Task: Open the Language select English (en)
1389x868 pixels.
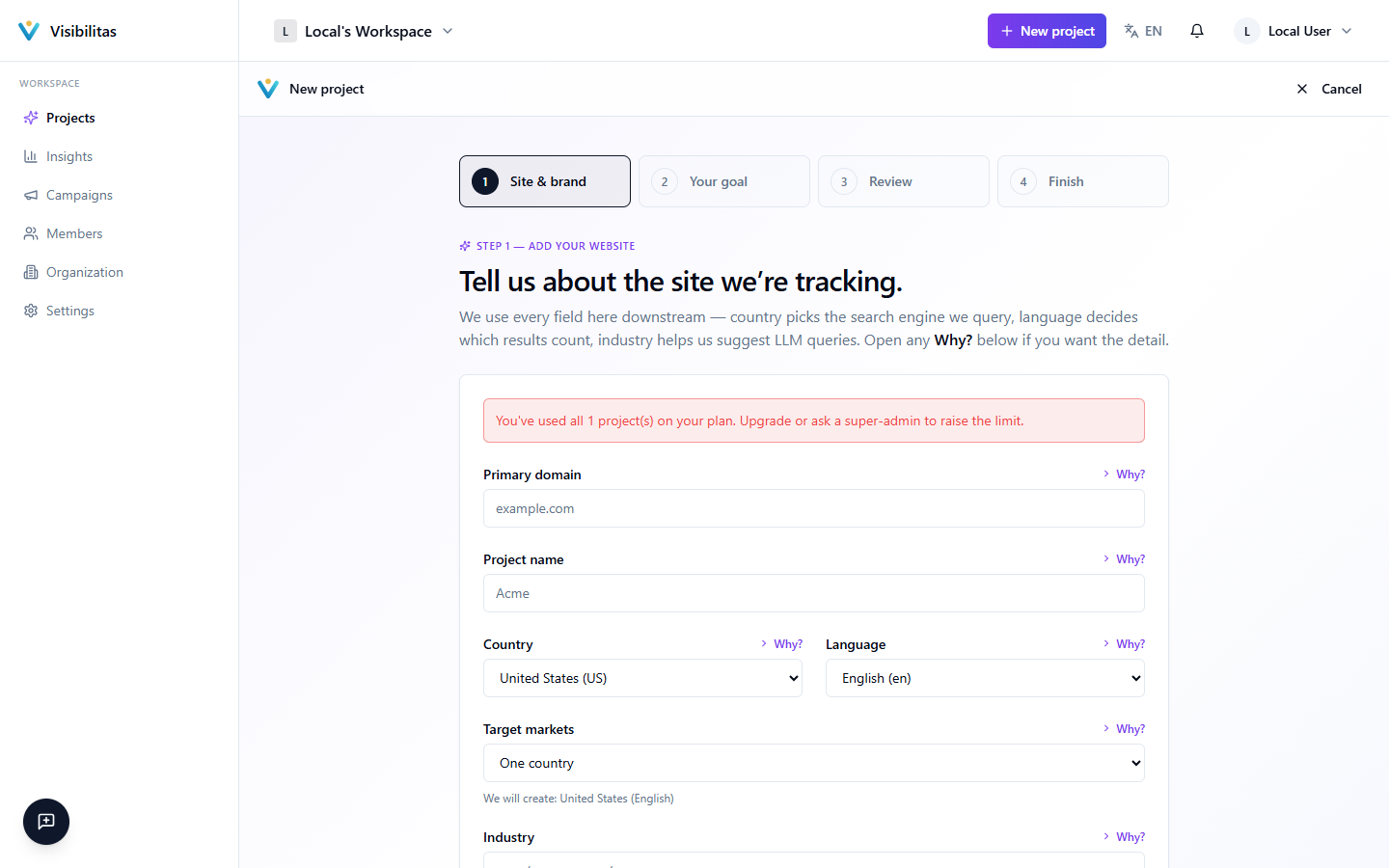Action: pos(985,678)
